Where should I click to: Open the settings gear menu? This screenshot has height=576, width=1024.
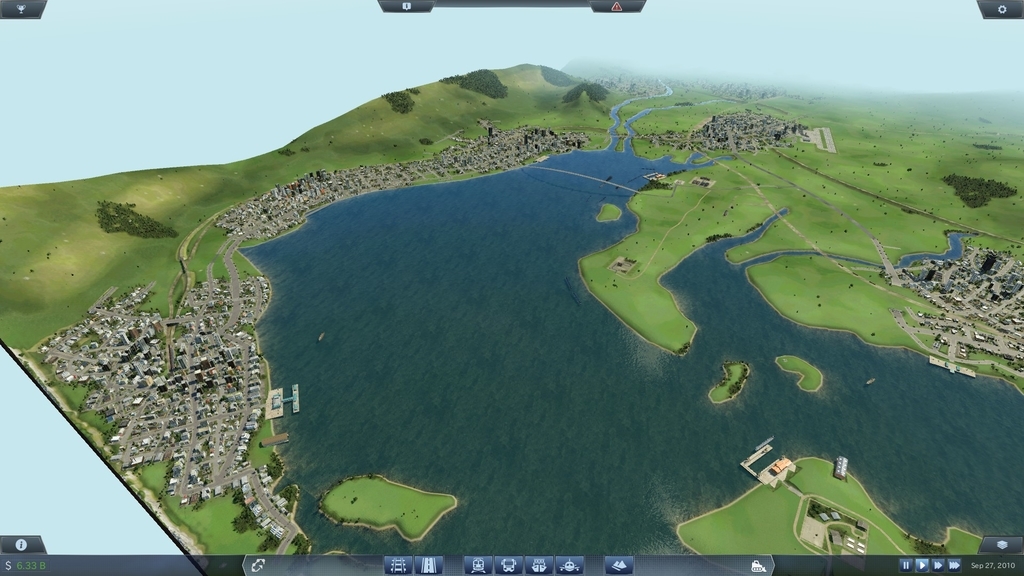[1002, 8]
